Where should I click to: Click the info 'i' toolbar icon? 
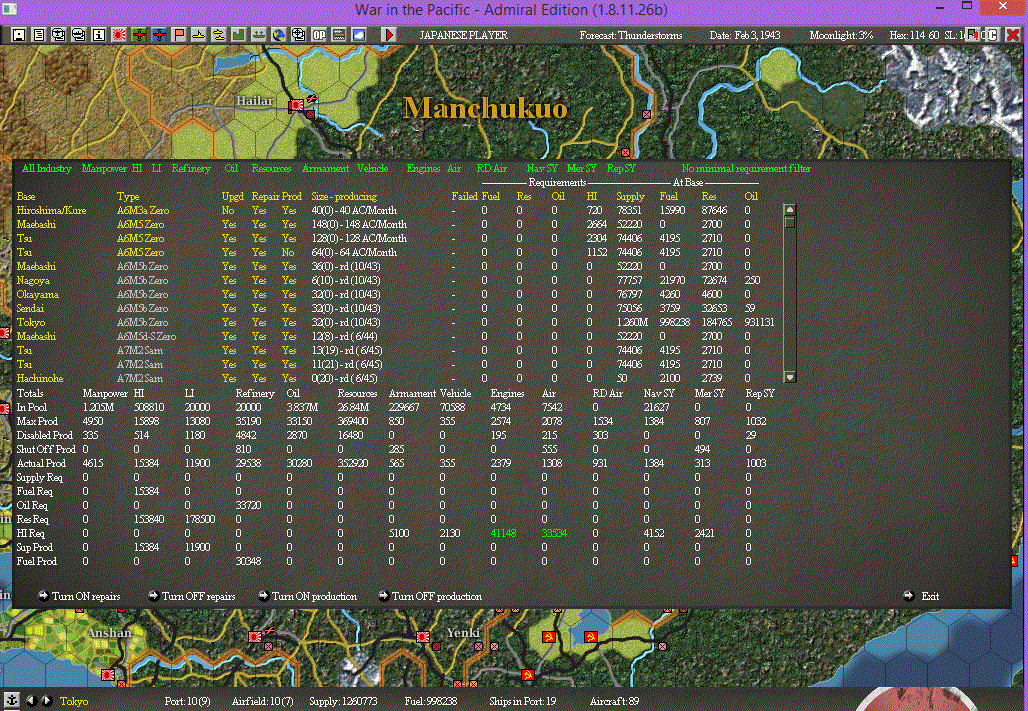coord(98,35)
